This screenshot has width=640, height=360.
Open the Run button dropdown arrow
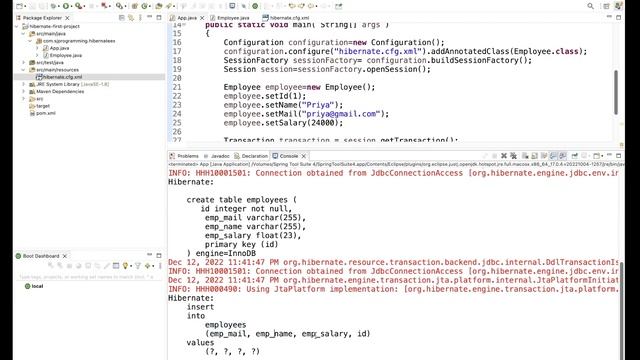coord(71,7)
